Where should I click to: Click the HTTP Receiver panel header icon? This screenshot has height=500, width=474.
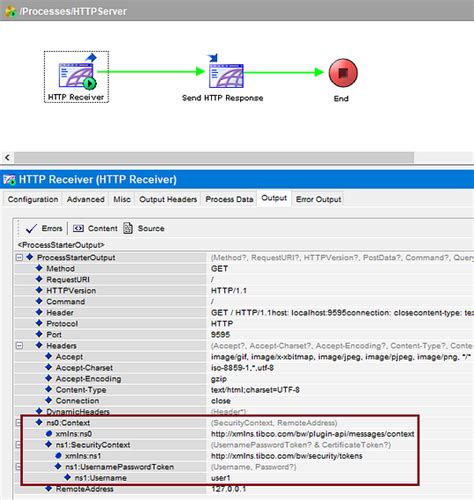pyautogui.click(x=9, y=180)
